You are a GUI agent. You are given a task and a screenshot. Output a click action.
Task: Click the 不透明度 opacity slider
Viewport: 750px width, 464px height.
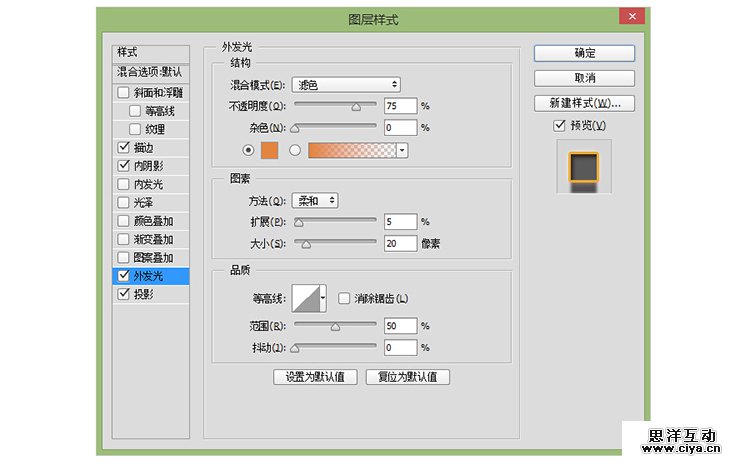point(334,105)
